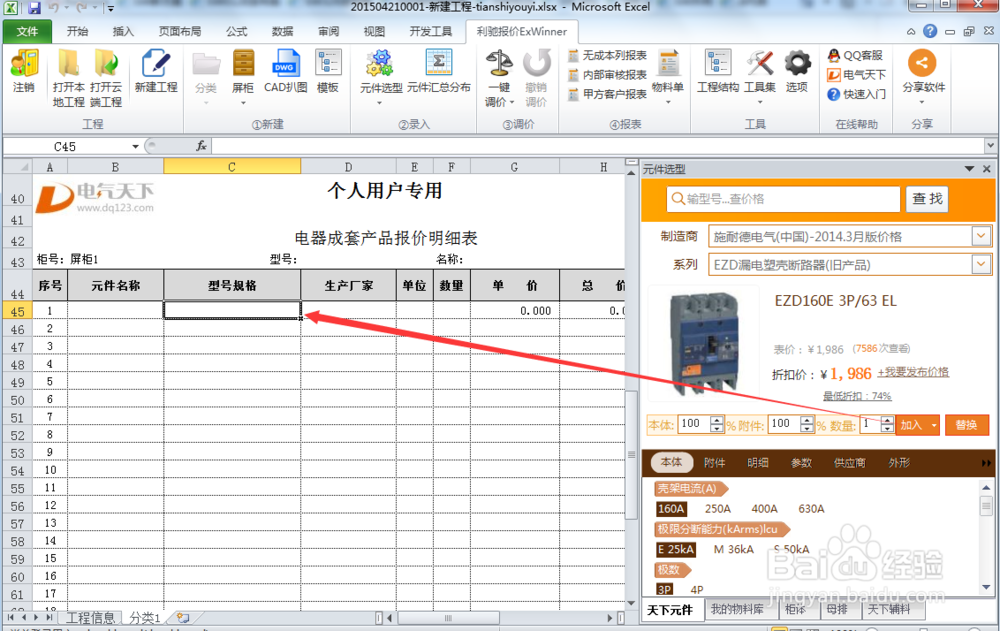Click the 查找 search button
The height and width of the screenshot is (631, 1000).
927,199
